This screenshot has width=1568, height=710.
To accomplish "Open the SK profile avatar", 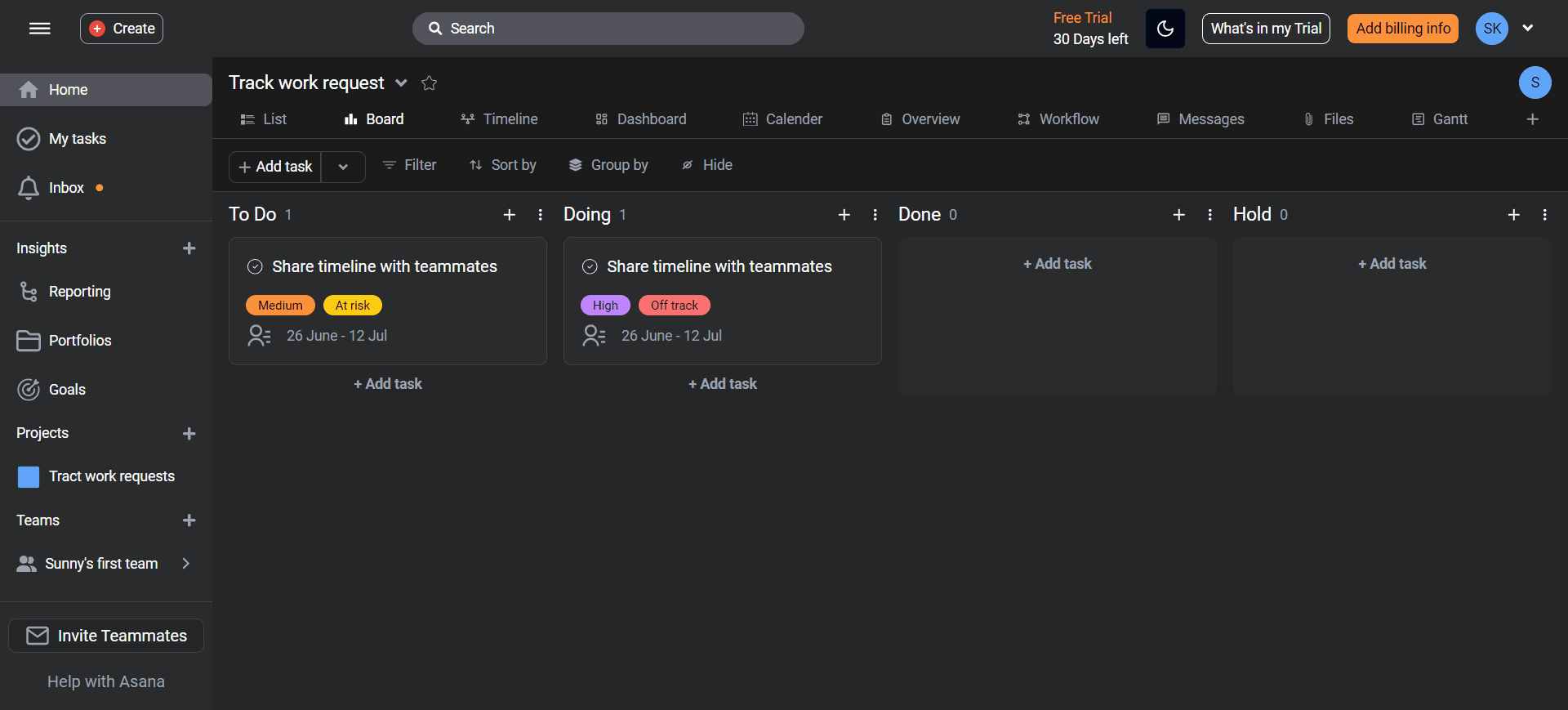I will tap(1491, 29).
